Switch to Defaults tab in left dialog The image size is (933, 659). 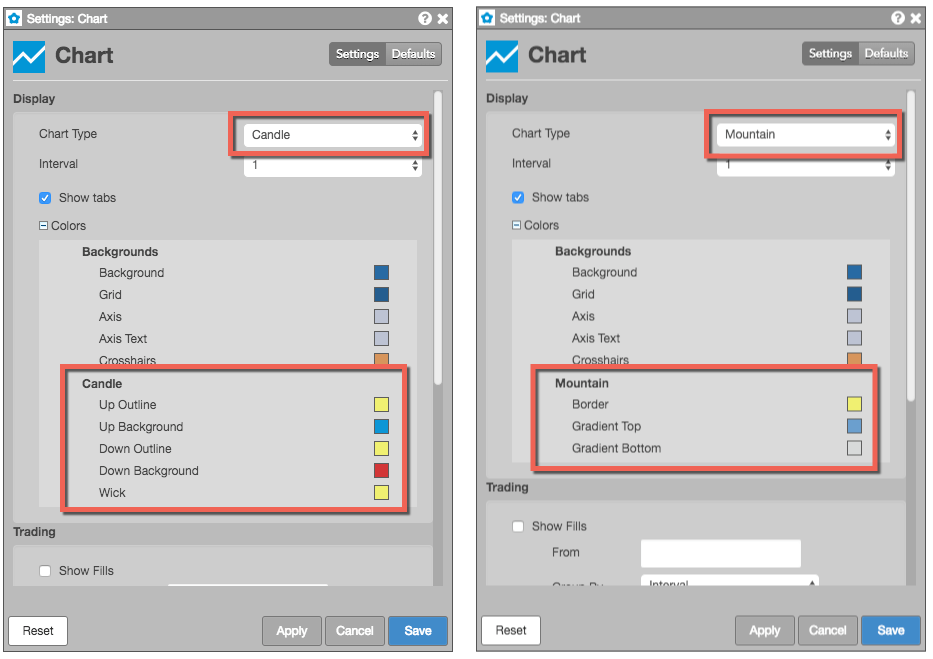pyautogui.click(x=414, y=54)
